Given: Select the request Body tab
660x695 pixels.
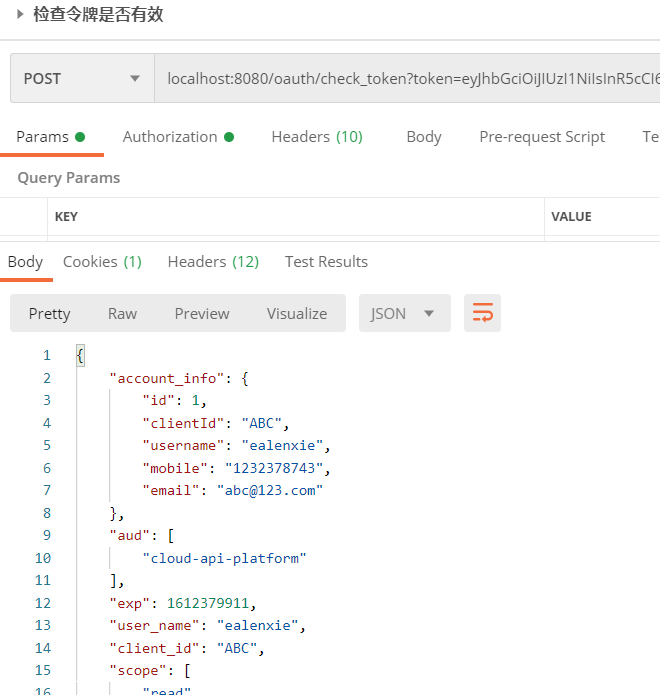Looking at the screenshot, I should tap(424, 137).
